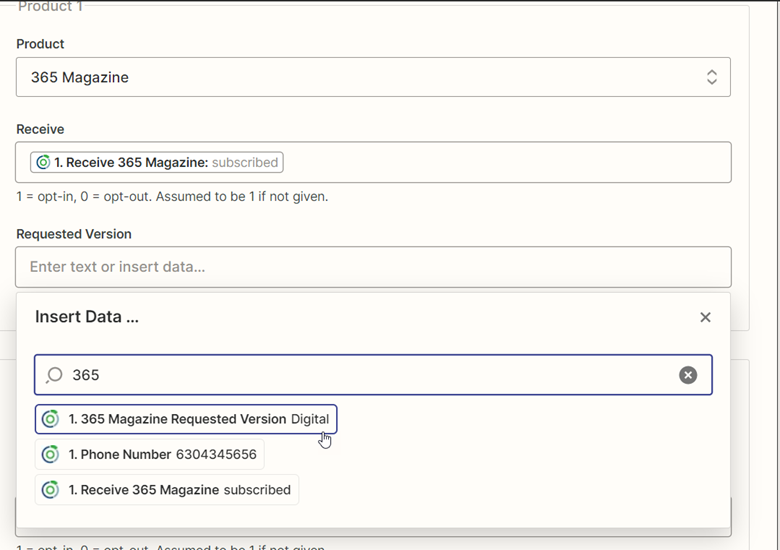The height and width of the screenshot is (550, 780).
Task: Click the Receive 365 Magazine pill in Receive field
Action: tap(157, 162)
